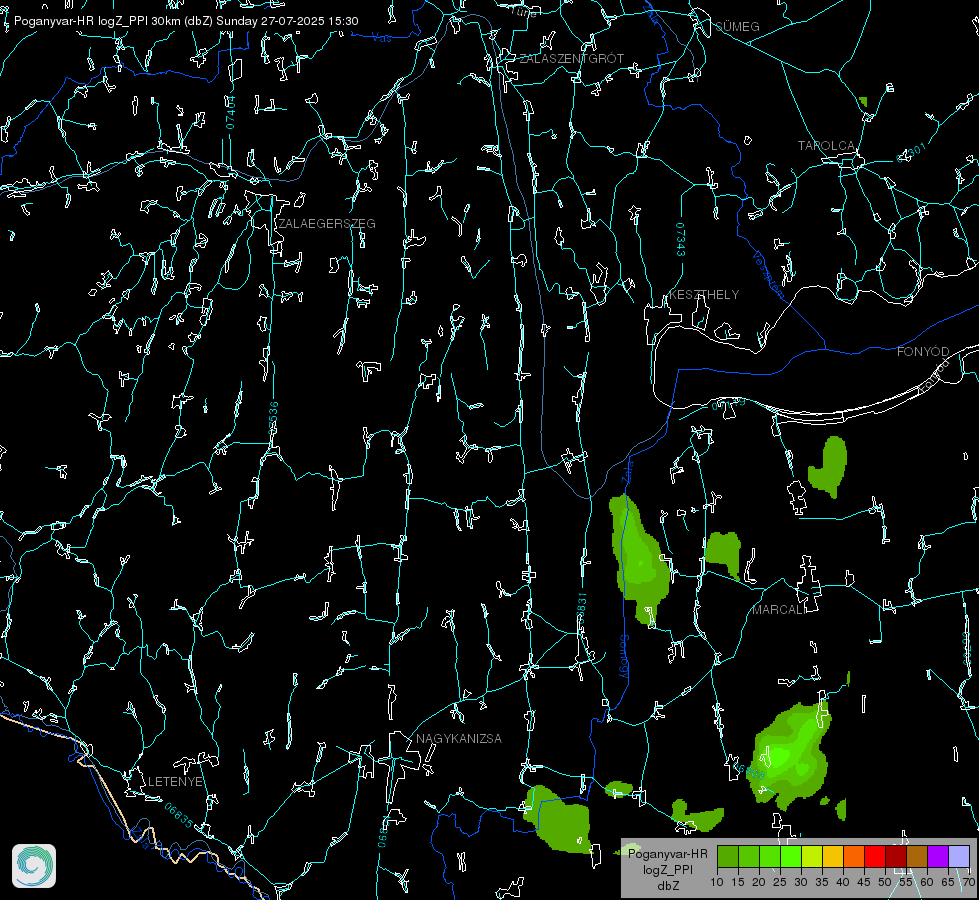Click the road number 06835 label
Screen dimensions: 979x900
tap(179, 815)
